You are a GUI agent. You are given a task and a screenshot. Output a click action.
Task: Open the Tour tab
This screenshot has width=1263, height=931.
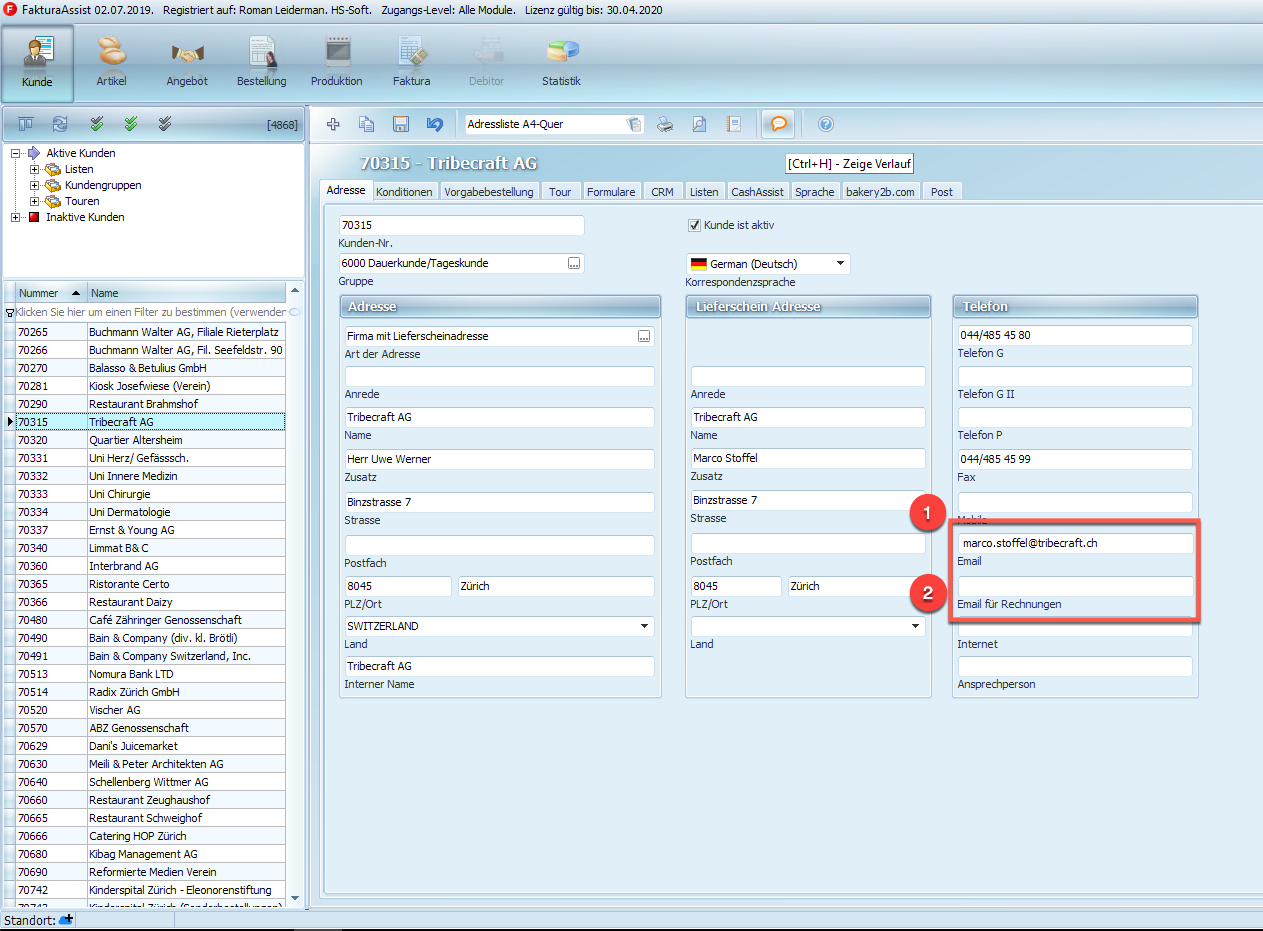tap(560, 192)
